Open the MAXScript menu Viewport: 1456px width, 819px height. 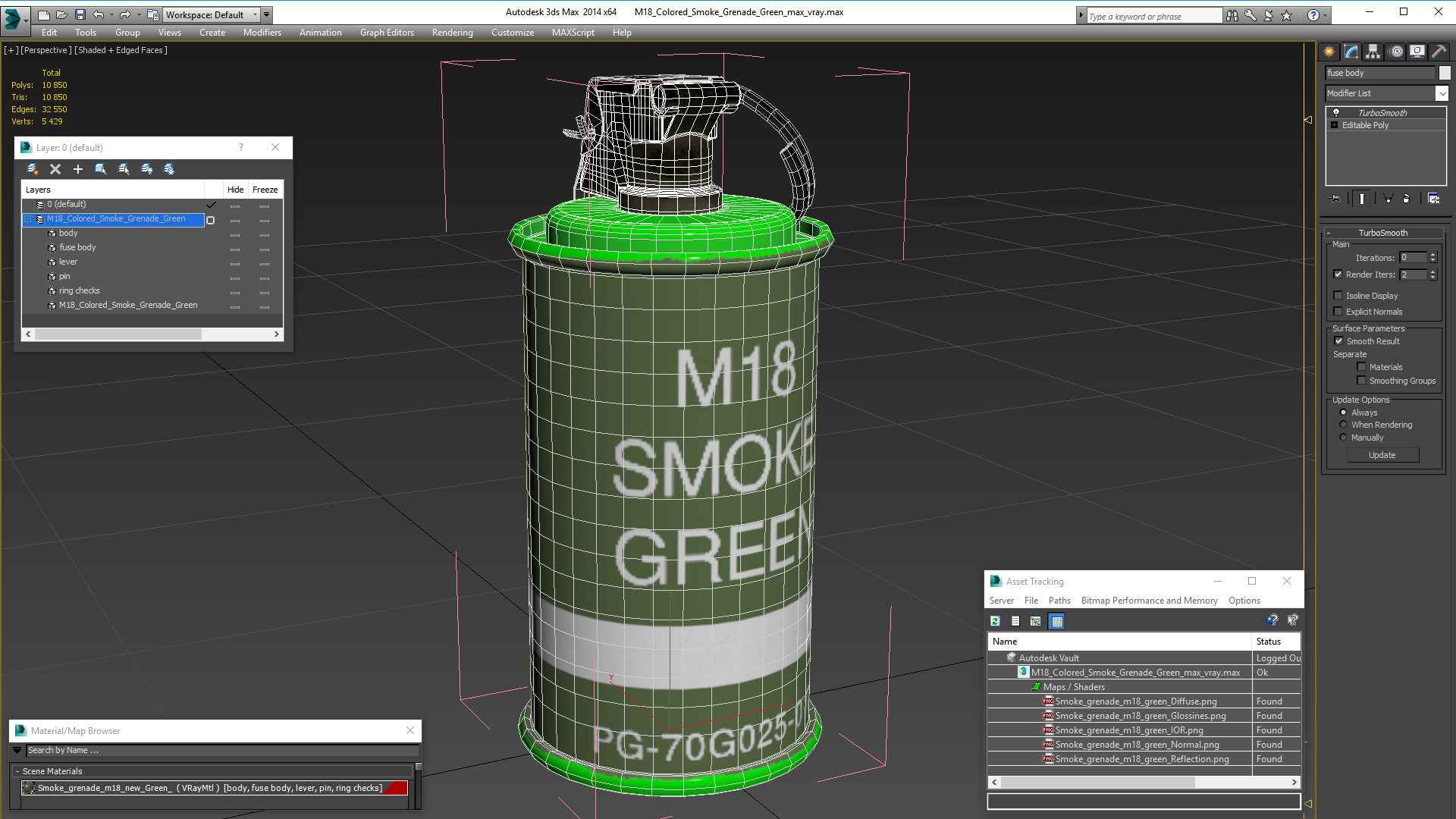573,33
